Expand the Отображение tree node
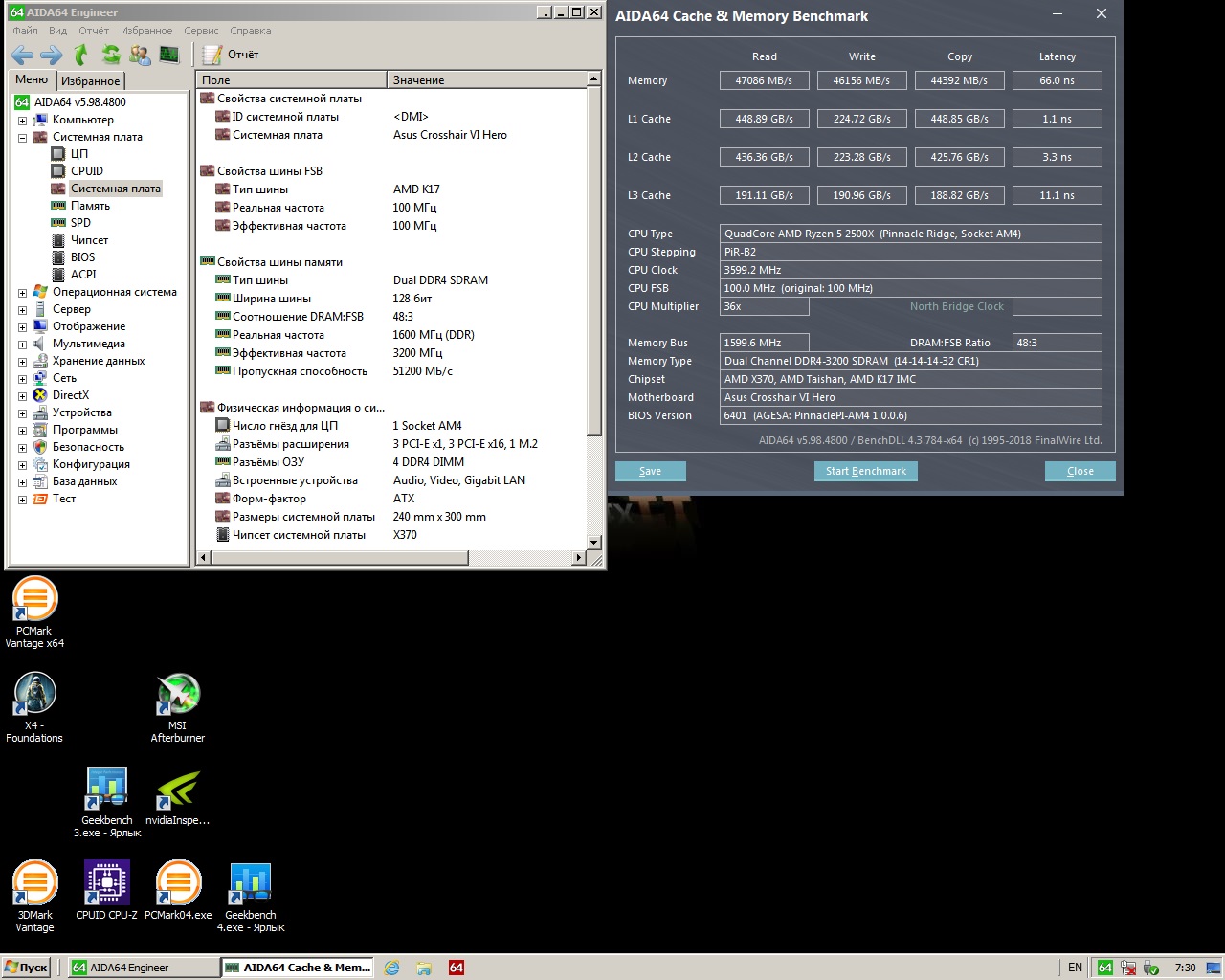The image size is (1225, 980). (x=22, y=327)
